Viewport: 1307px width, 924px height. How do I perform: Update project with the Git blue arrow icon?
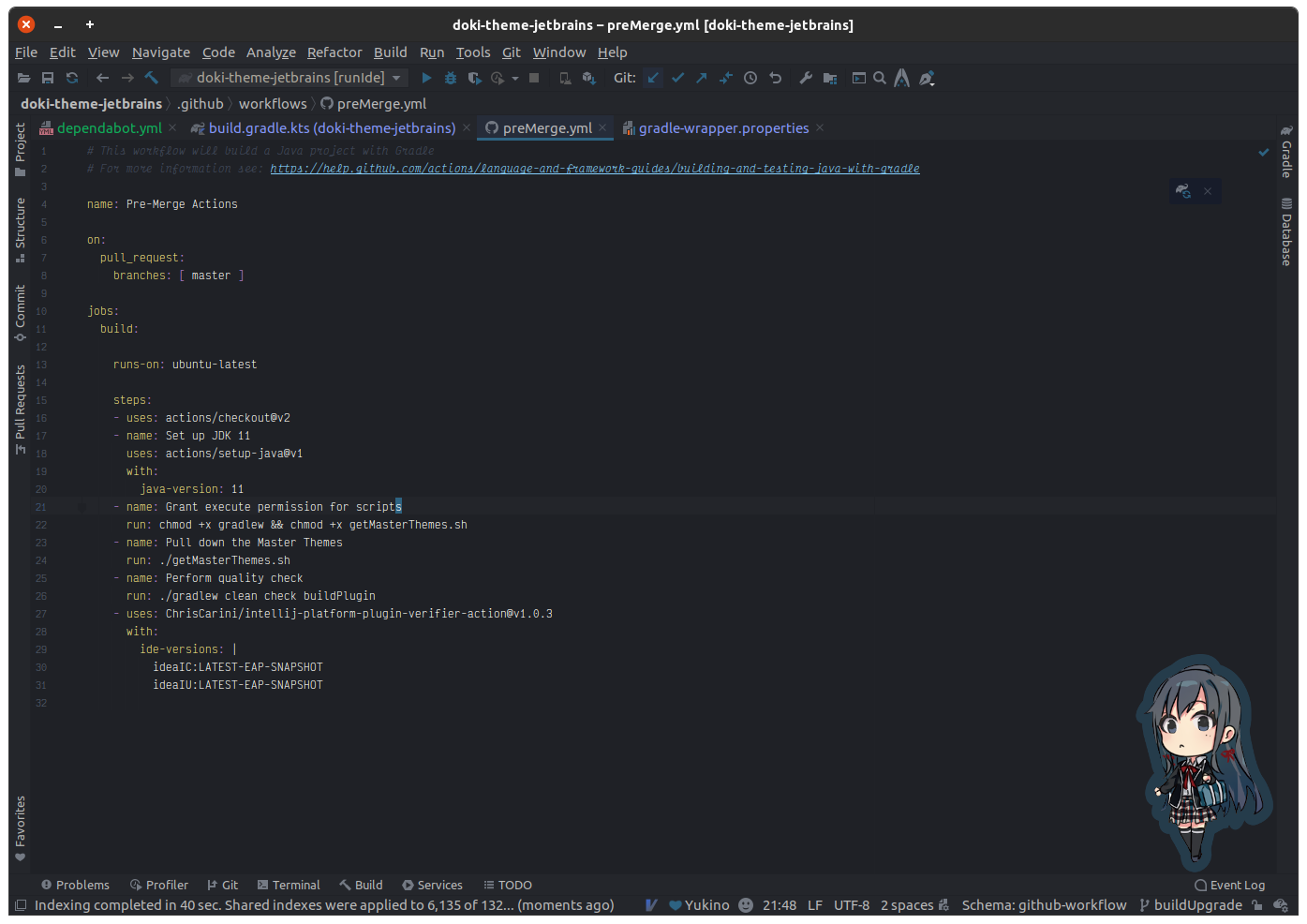click(653, 78)
